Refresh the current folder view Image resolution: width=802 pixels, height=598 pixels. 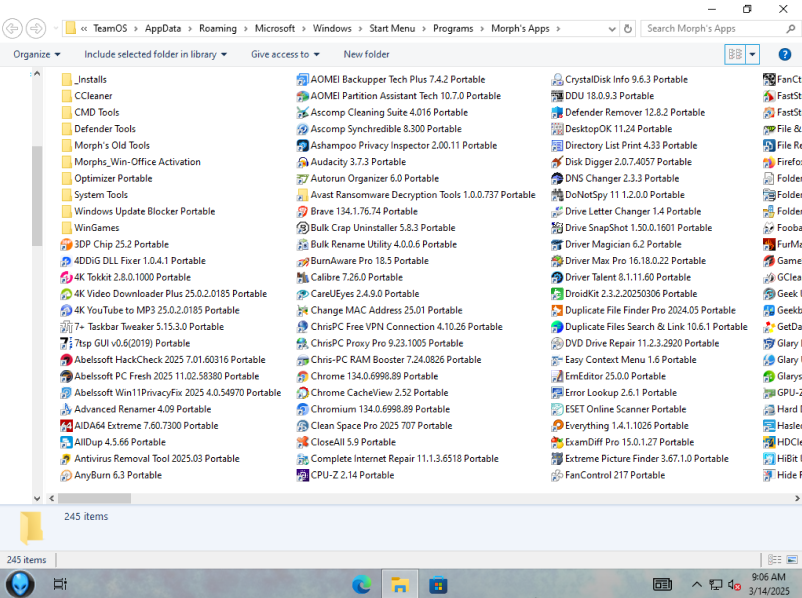pos(628,29)
